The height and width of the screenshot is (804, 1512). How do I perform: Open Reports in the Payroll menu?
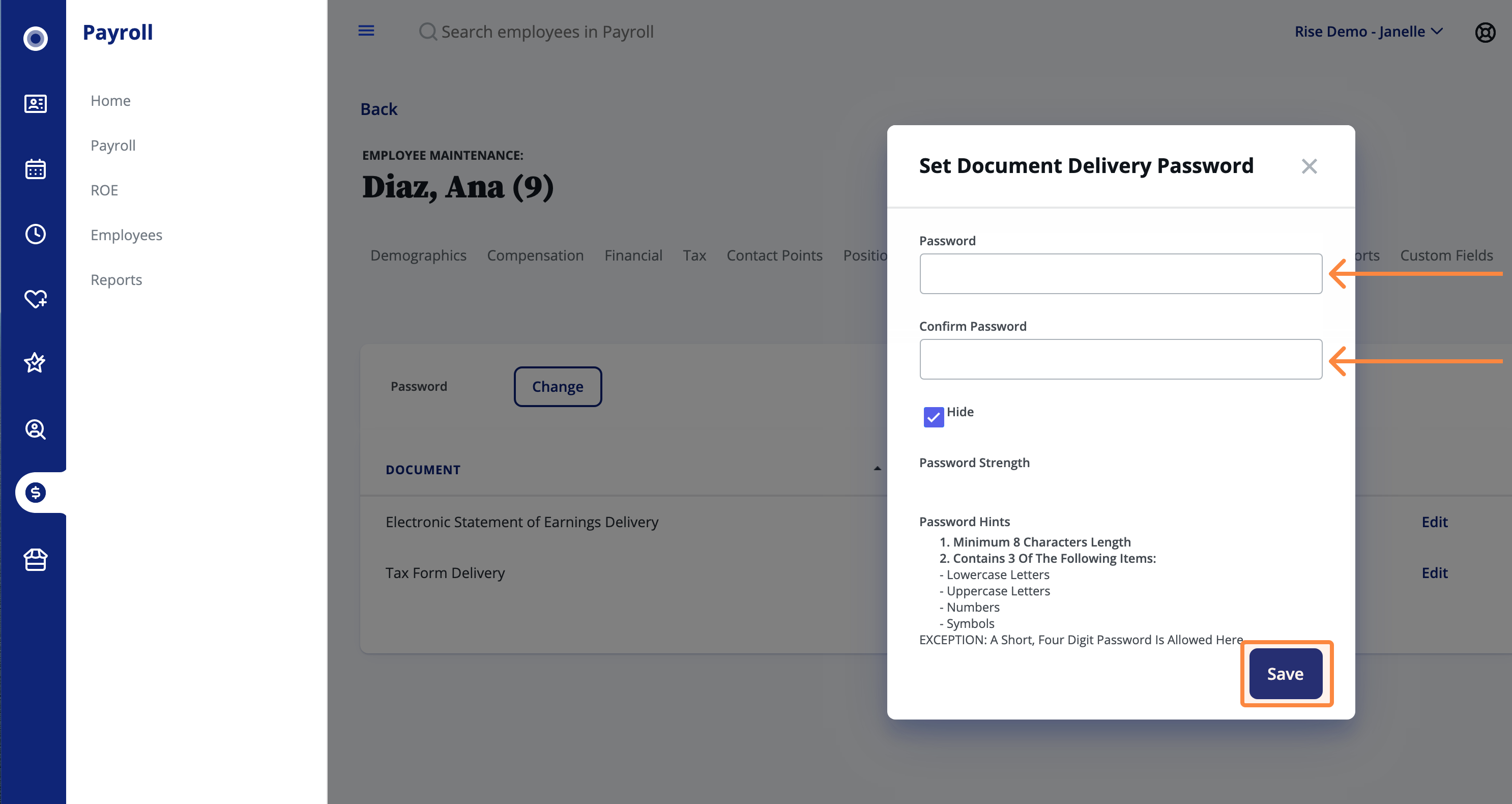click(x=116, y=279)
